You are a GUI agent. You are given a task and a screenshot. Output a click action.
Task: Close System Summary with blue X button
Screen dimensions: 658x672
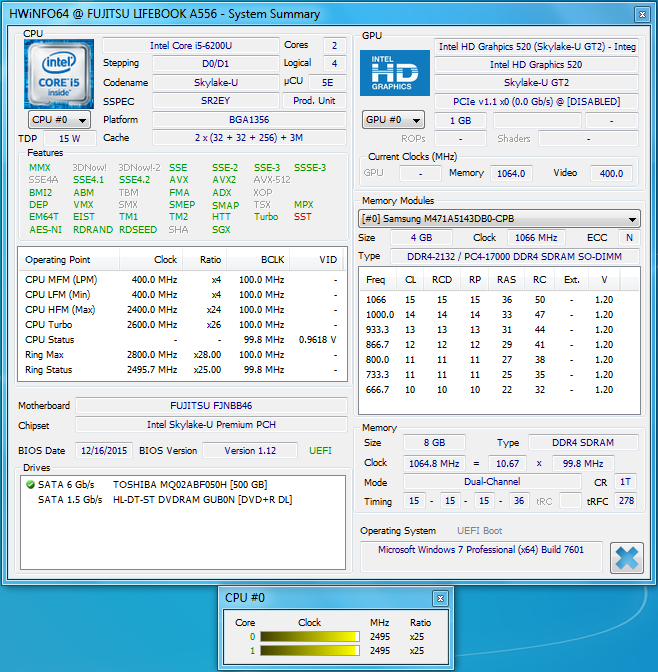[627, 558]
